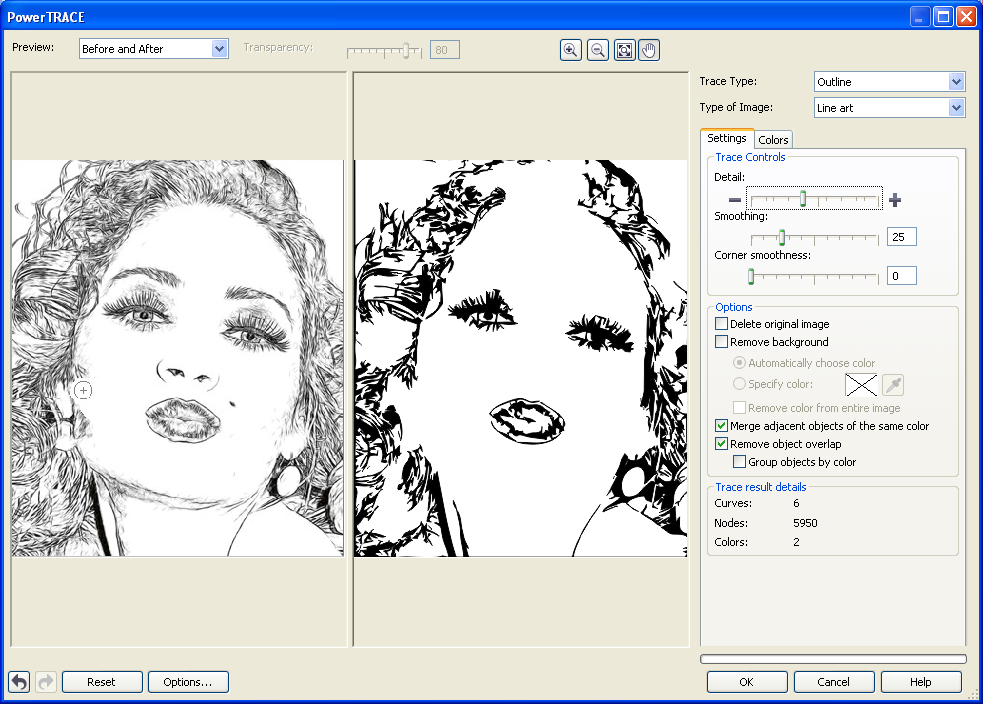Screen dimensions: 983x704
Task: Open the Preview mode dropdown
Action: (220, 49)
